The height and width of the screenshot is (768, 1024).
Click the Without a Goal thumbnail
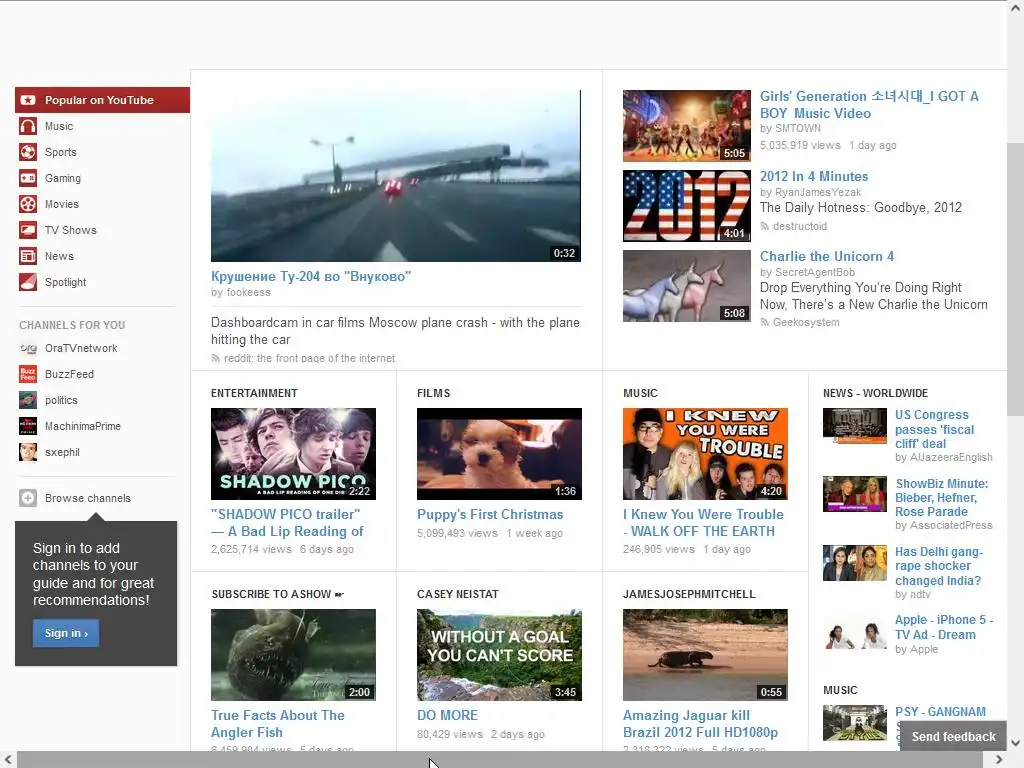499,655
